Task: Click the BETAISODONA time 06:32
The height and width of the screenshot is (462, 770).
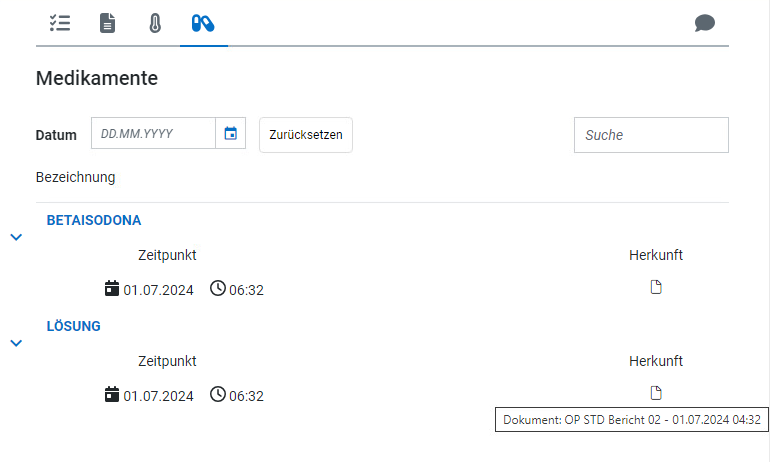Action: [246, 290]
